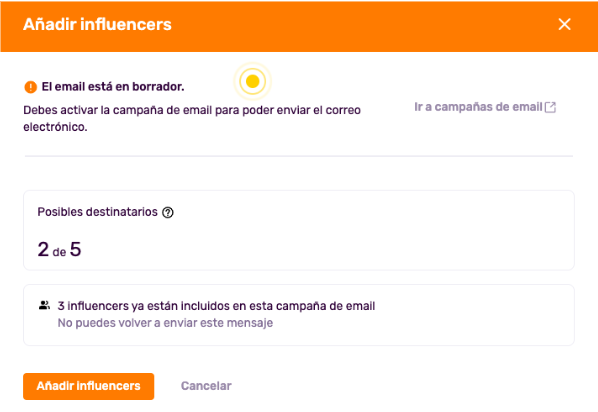Click 'No puedes volver a enviar este mensaje'
The image size is (598, 412).
[x=165, y=323]
